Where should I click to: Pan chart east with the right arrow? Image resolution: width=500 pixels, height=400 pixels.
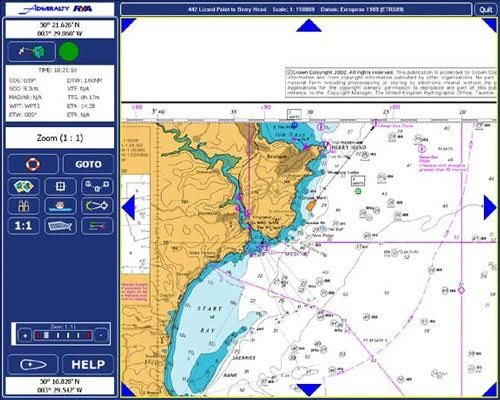pyautogui.click(x=490, y=207)
